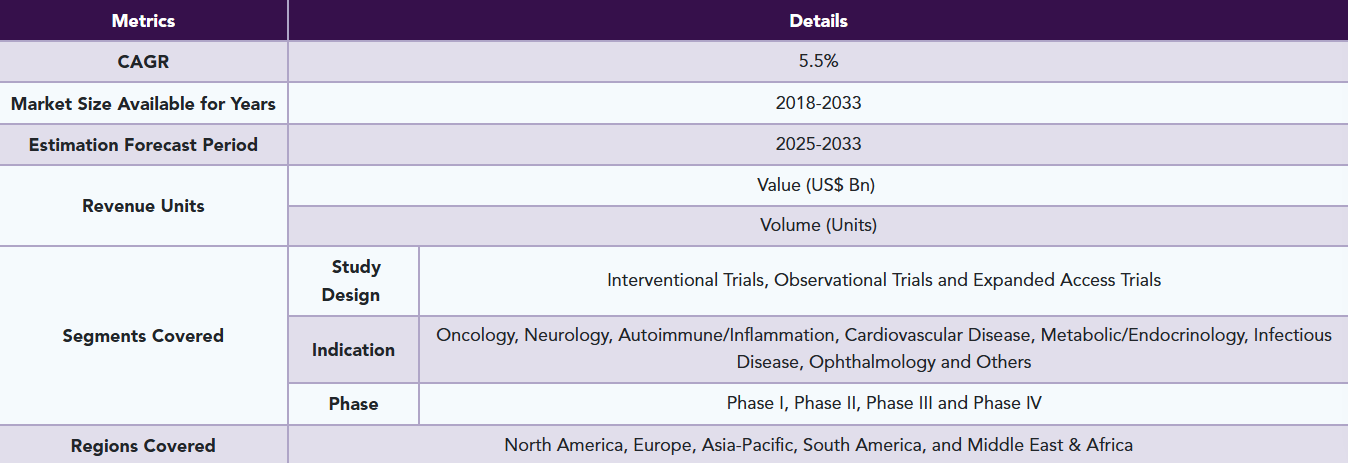Viewport: 1348px width, 463px height.
Task: Click the '2025-2033' value cell
Action: [818, 144]
